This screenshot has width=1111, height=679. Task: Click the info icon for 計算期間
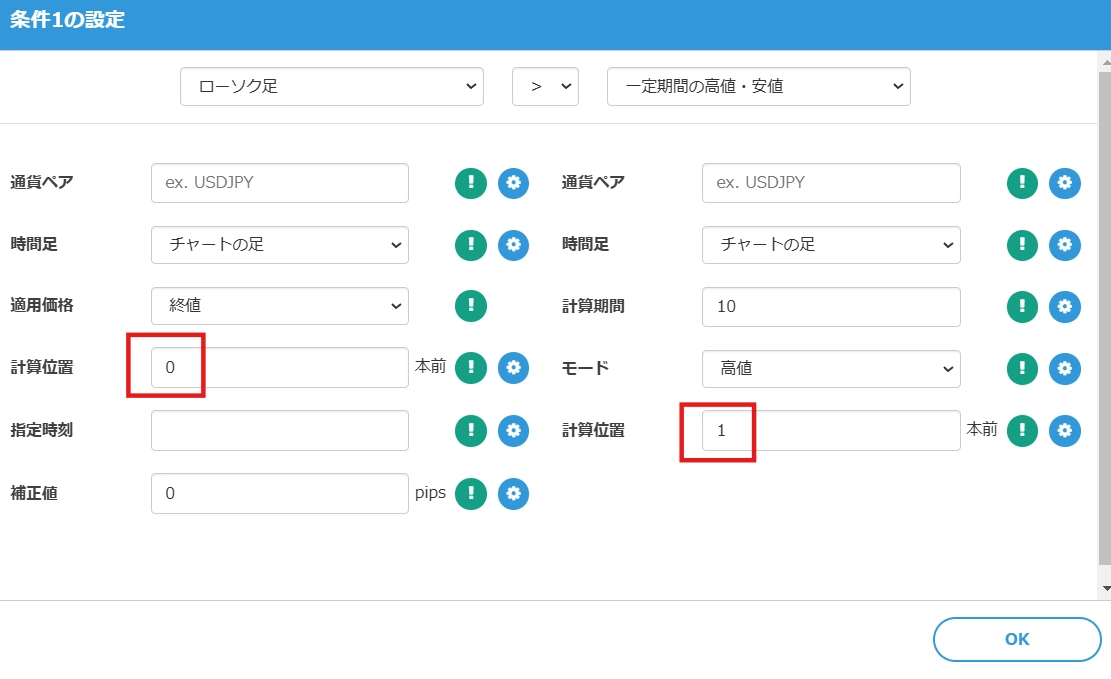click(x=1022, y=306)
